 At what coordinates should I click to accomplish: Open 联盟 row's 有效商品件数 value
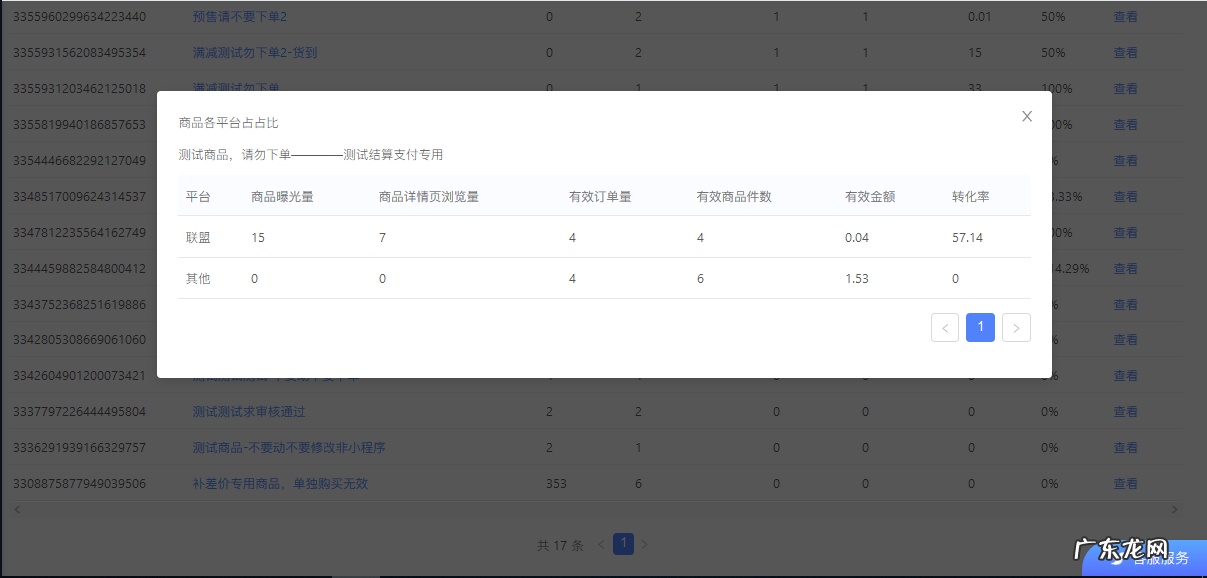pyautogui.click(x=700, y=237)
